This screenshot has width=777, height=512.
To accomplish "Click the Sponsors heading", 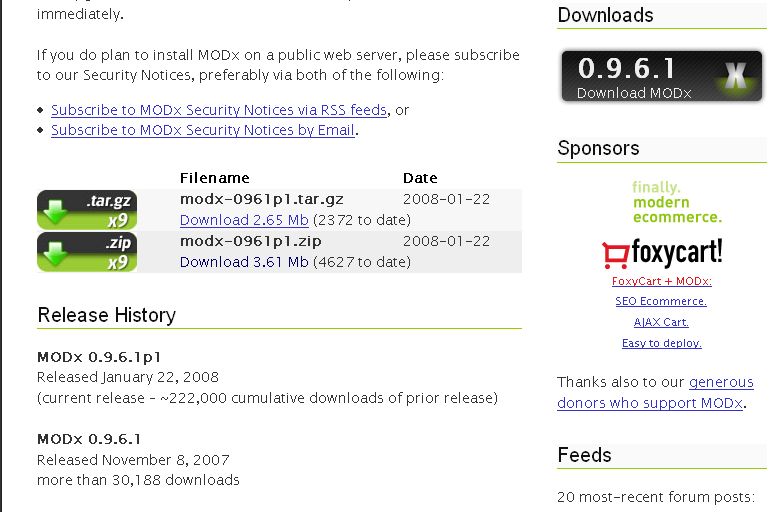I will coord(598,148).
